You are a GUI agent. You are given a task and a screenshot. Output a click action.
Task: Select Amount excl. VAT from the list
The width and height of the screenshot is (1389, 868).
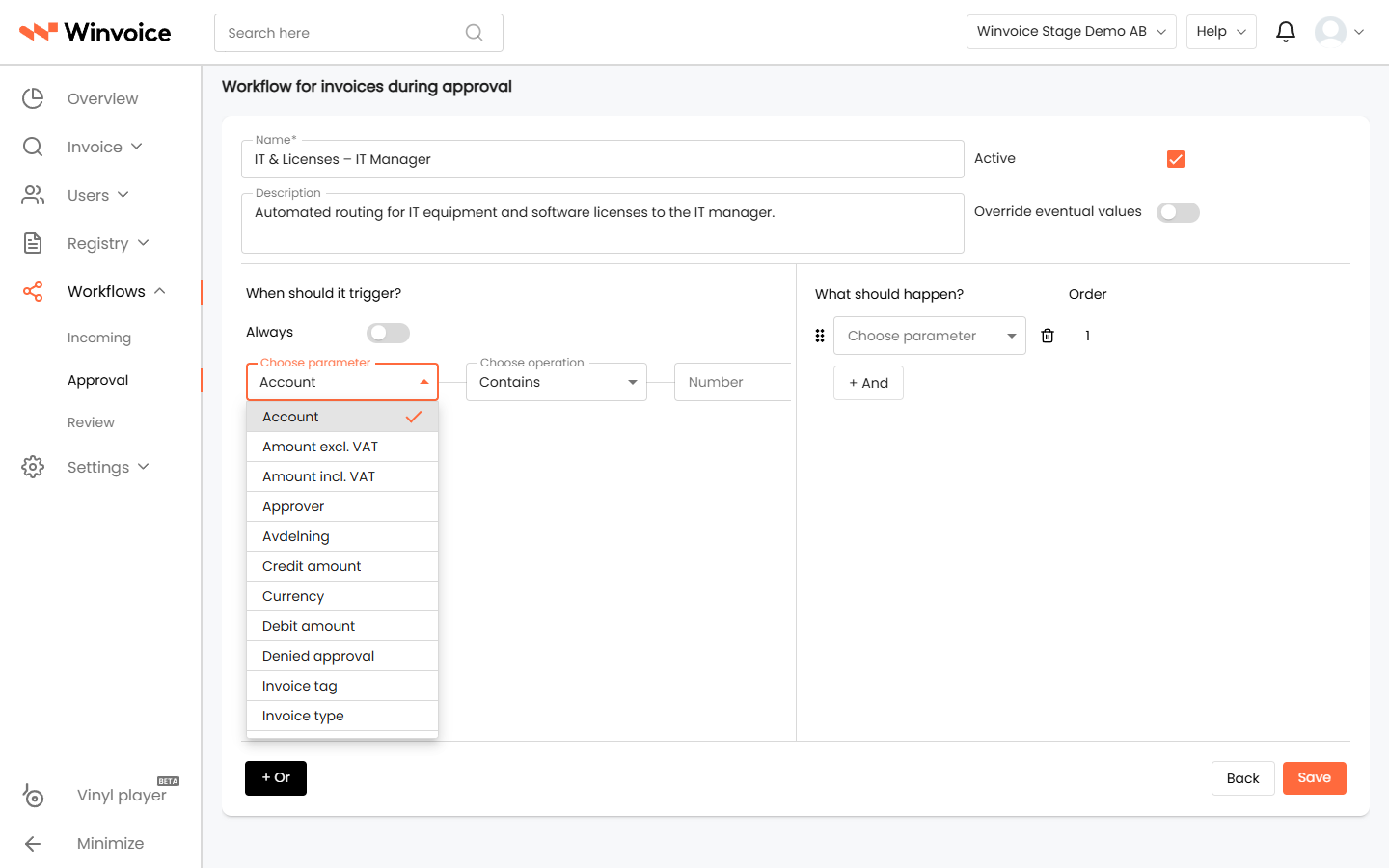coord(342,447)
